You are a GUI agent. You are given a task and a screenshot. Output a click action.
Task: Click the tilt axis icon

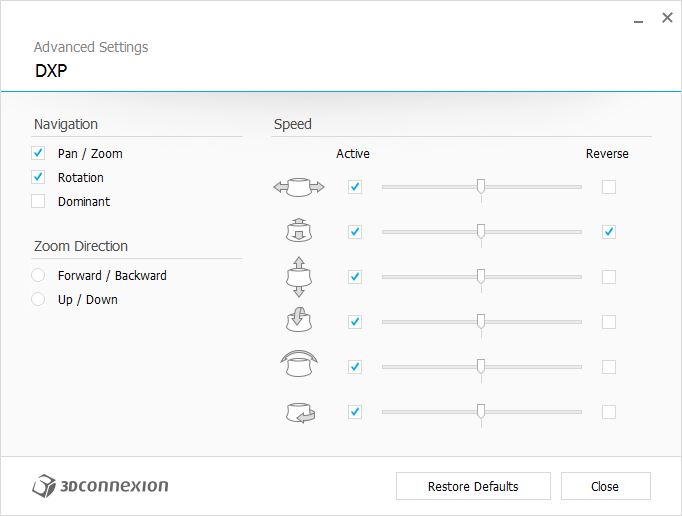coord(299,320)
